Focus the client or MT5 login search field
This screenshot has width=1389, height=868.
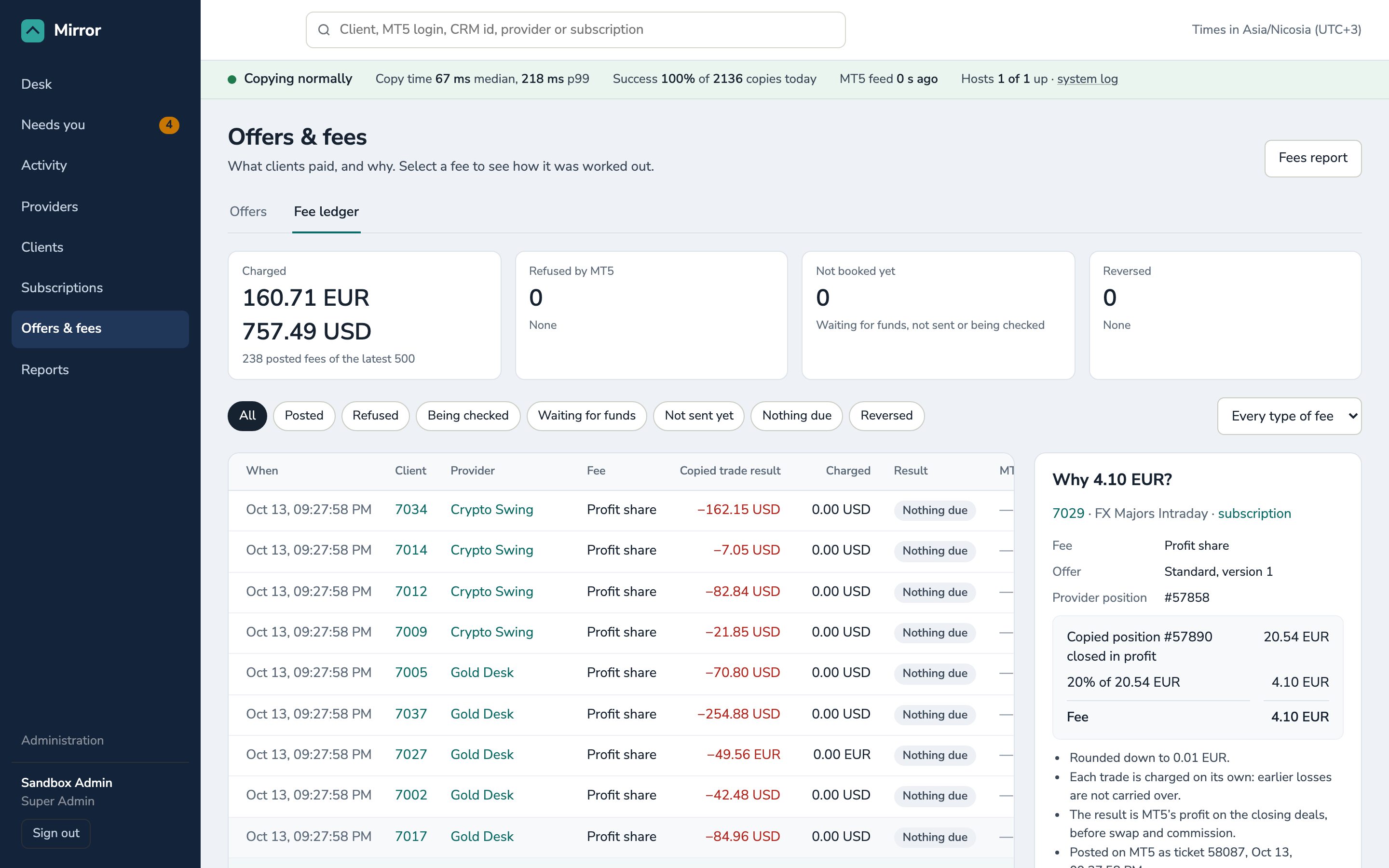(575, 30)
